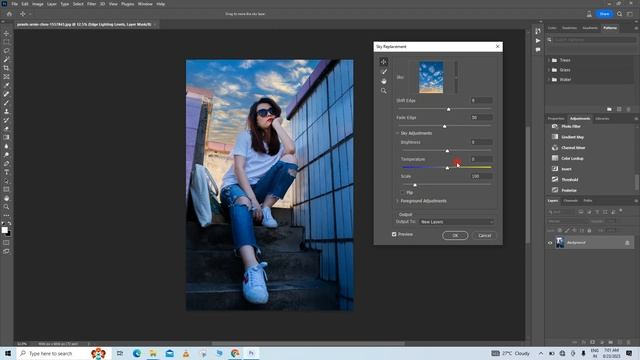Open Windows Start menu

(7, 353)
